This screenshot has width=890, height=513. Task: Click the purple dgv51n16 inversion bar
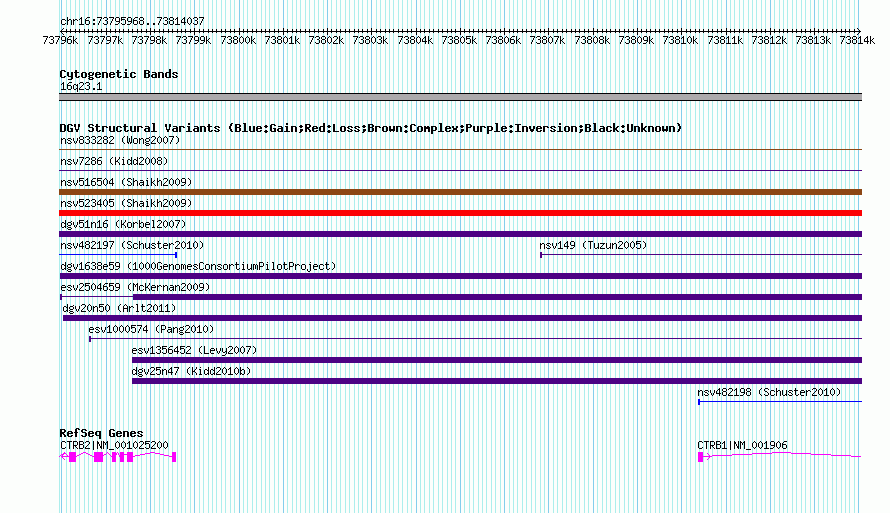click(460, 234)
